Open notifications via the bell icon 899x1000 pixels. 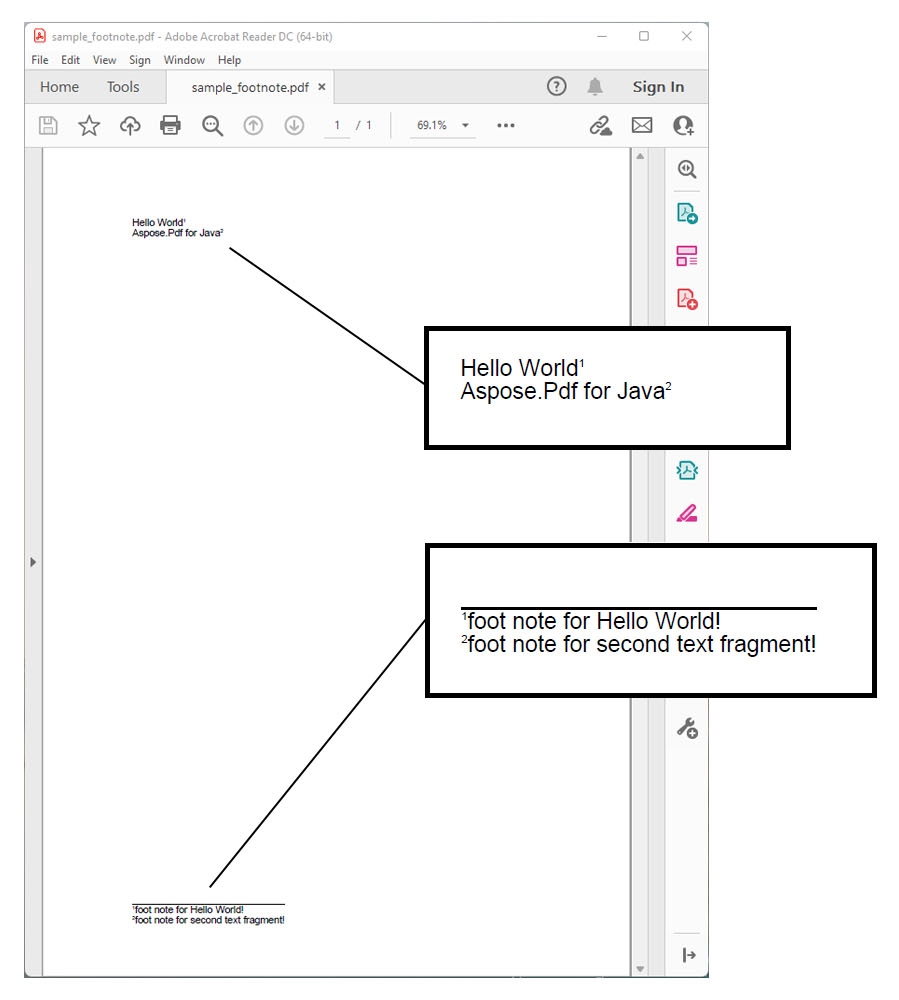point(595,86)
